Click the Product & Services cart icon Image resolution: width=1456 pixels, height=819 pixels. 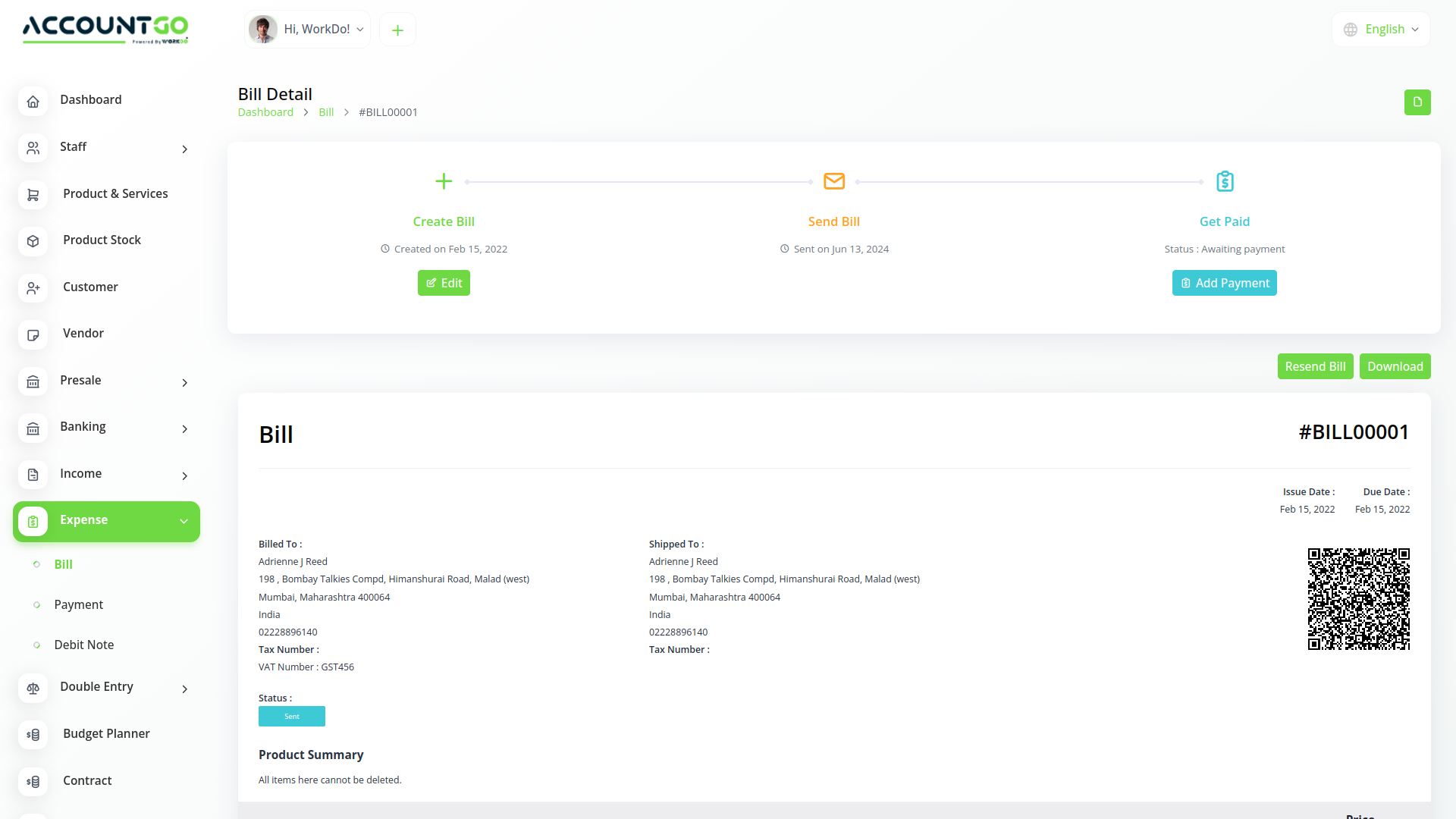33,195
